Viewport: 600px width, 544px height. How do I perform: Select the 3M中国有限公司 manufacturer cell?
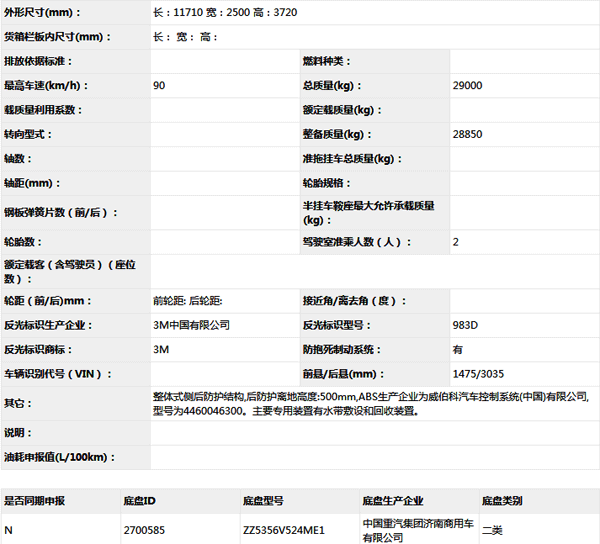[191, 325]
